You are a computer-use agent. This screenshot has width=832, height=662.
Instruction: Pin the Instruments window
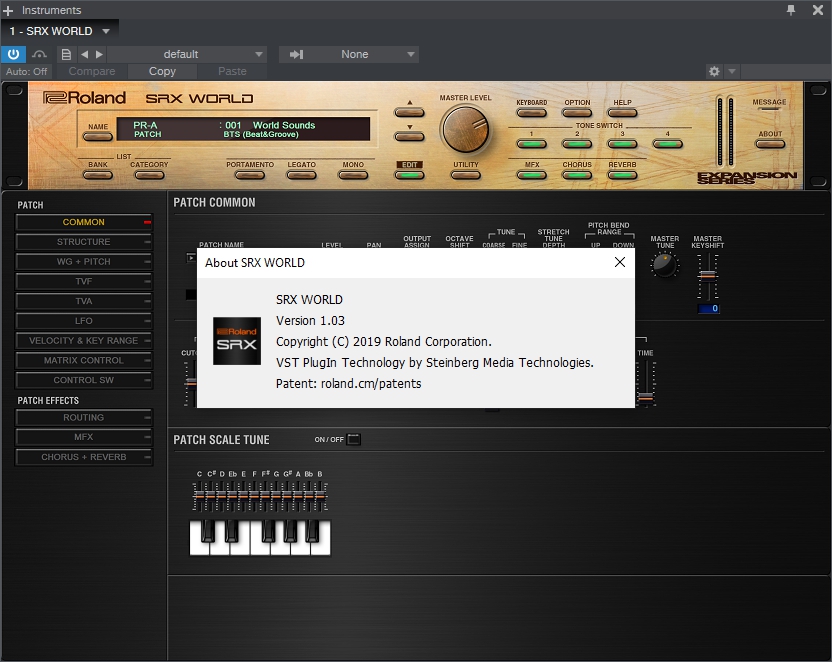tap(791, 10)
